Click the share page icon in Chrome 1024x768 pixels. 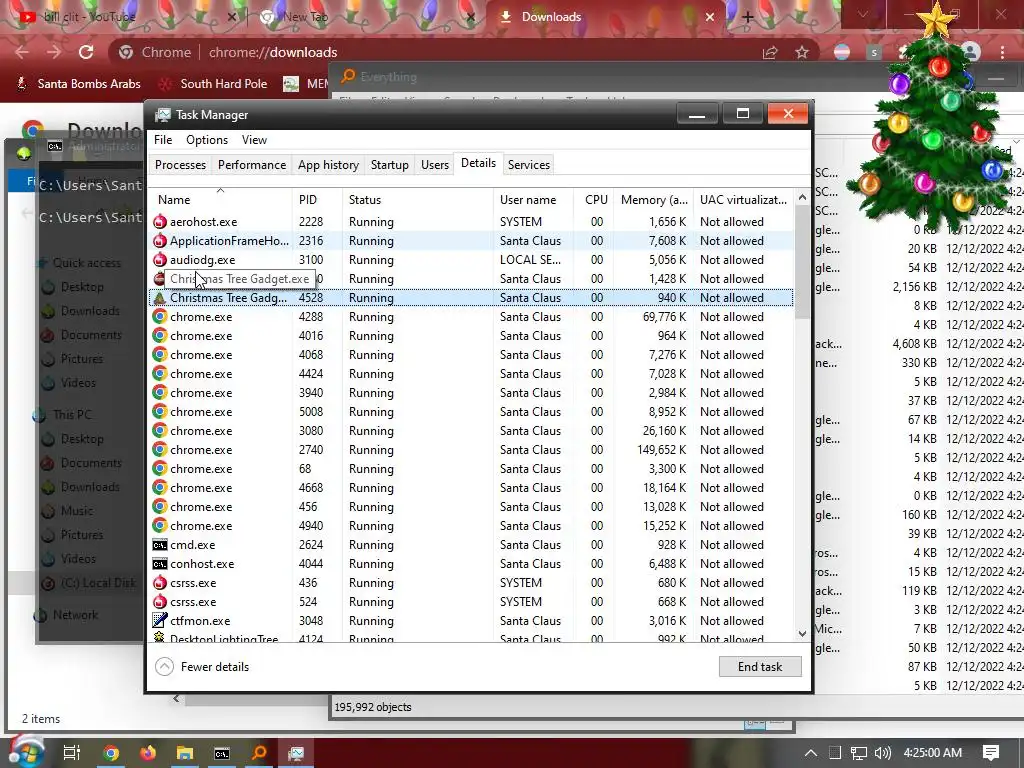(771, 52)
